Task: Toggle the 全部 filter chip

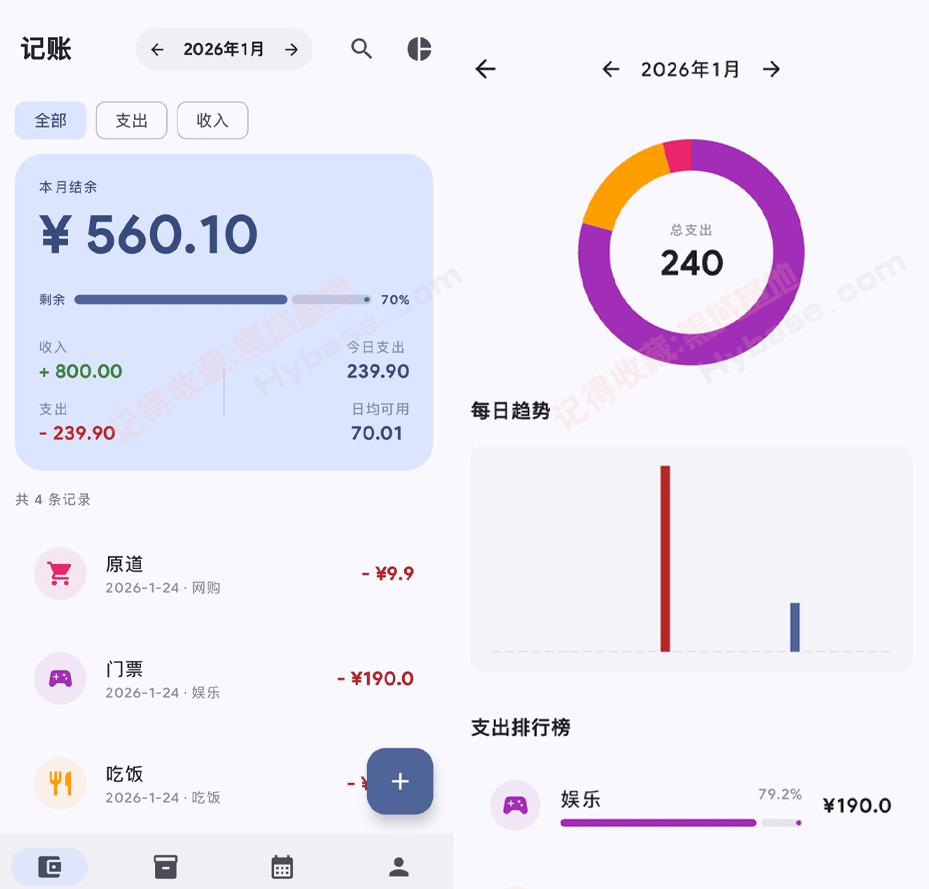Action: pyautogui.click(x=50, y=120)
